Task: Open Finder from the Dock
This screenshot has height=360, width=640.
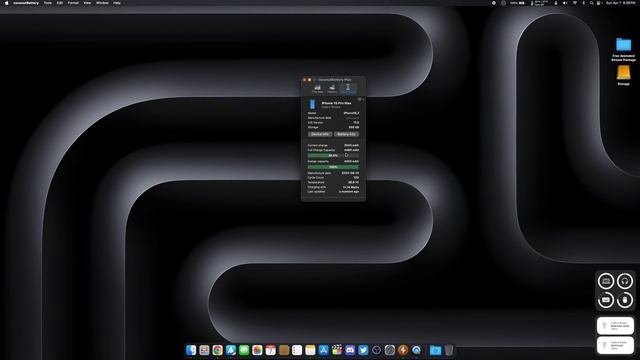Action: tap(191, 350)
